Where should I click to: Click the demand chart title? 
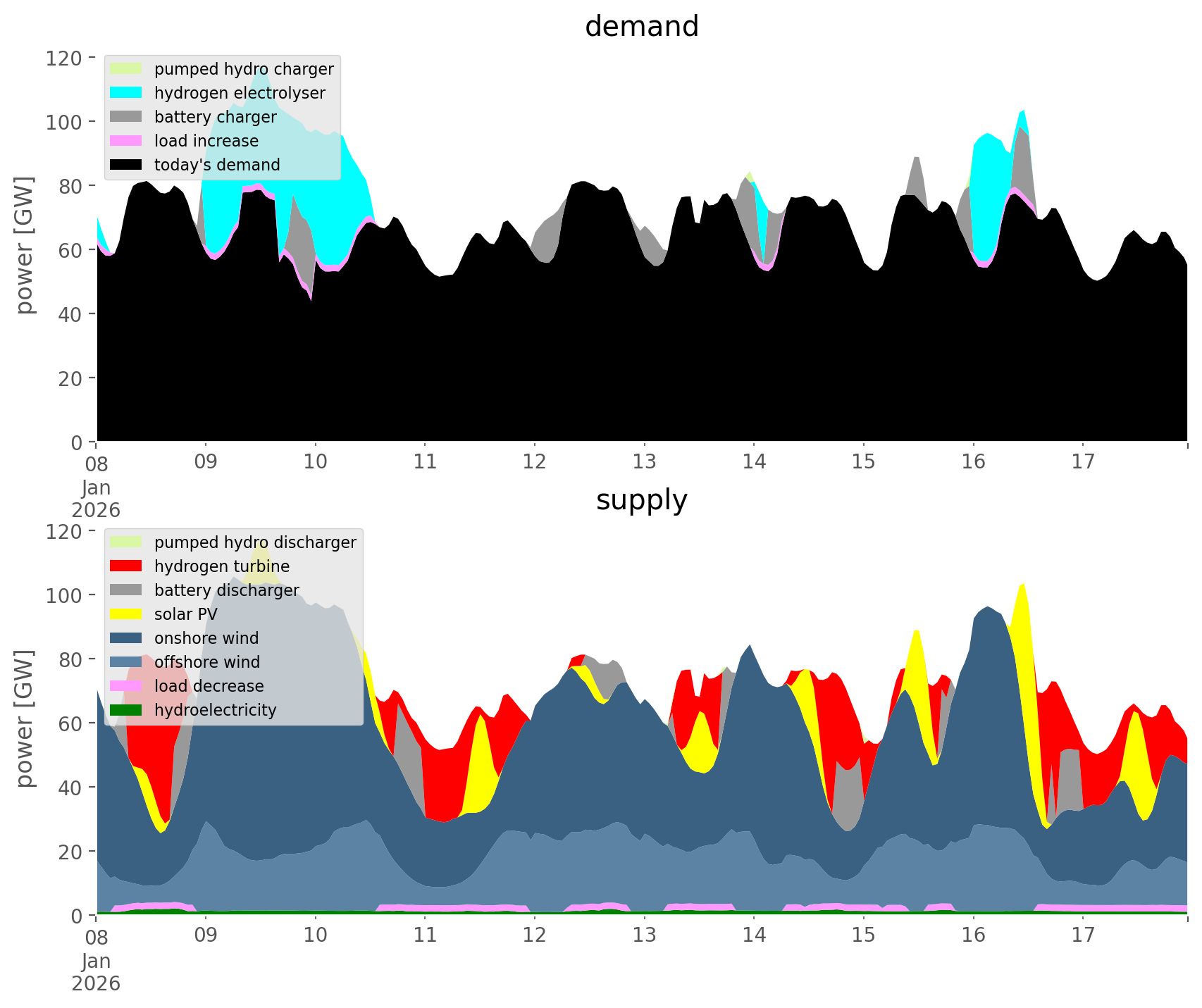(x=641, y=27)
